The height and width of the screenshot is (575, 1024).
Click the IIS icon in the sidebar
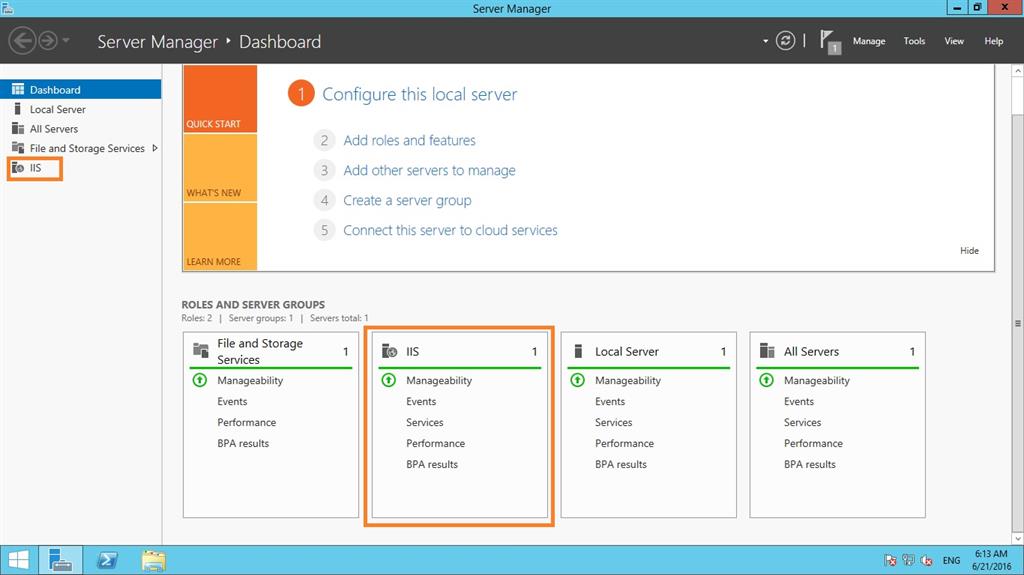pos(18,168)
